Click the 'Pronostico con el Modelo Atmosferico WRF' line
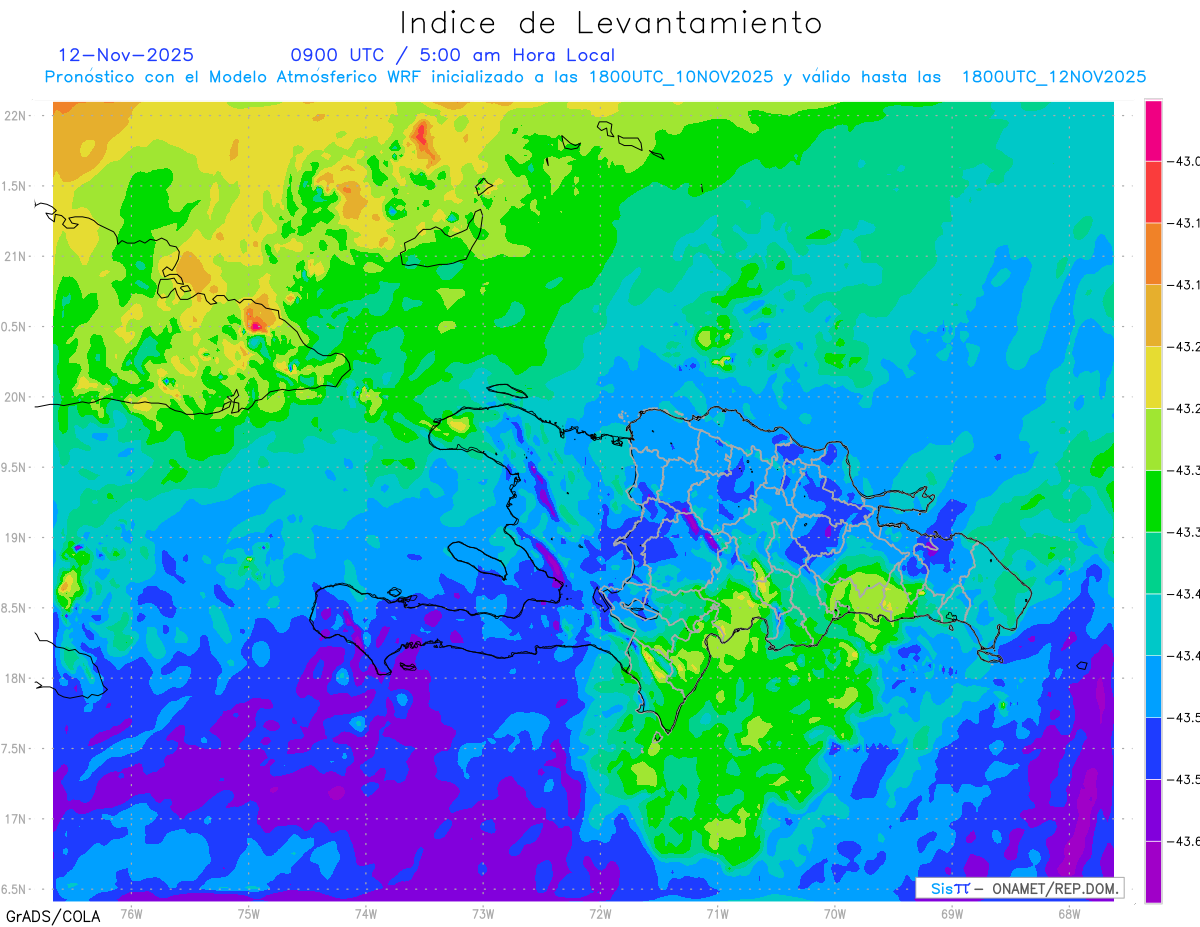Image resolution: width=1200 pixels, height=927 pixels. pyautogui.click(x=595, y=77)
